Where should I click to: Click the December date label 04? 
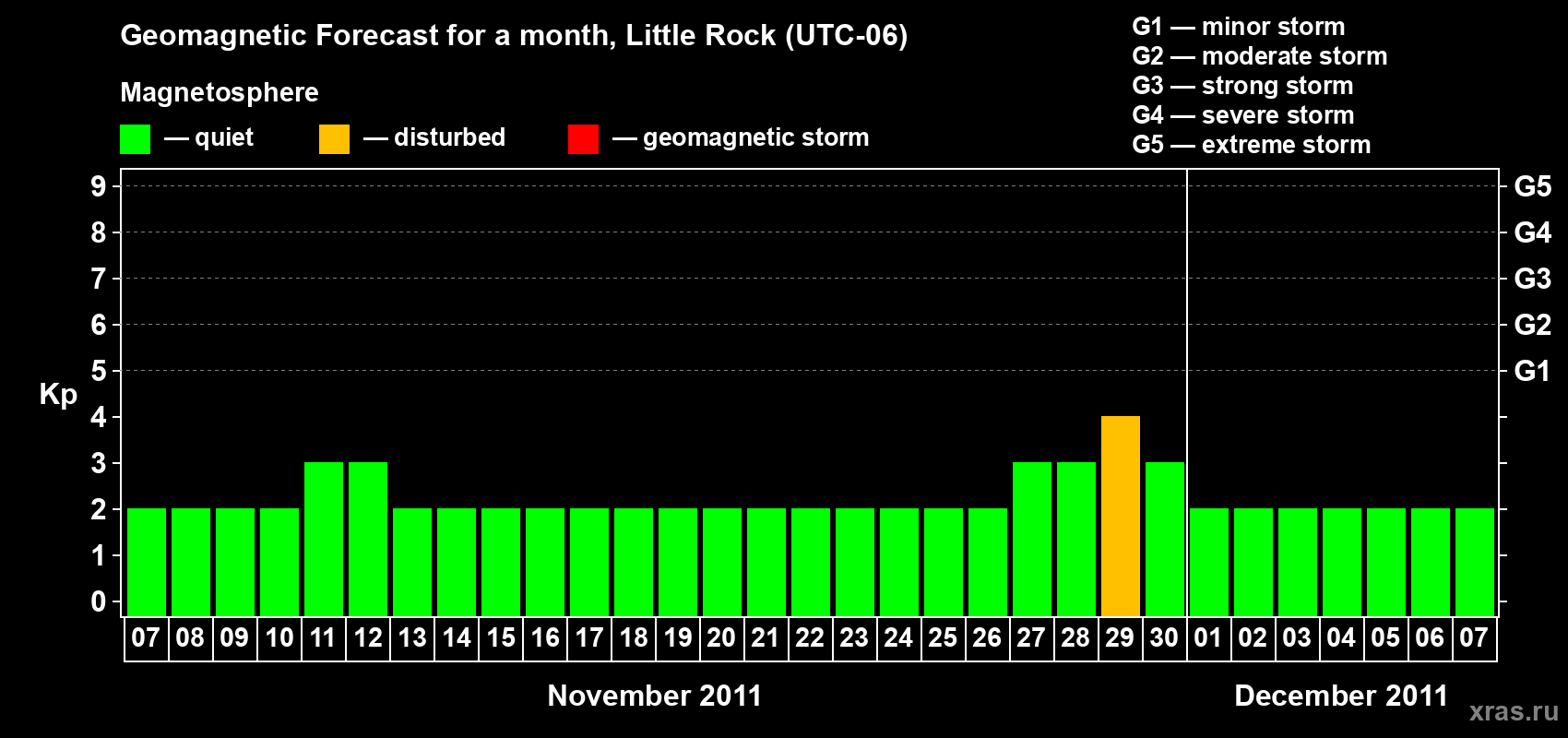click(x=1341, y=638)
